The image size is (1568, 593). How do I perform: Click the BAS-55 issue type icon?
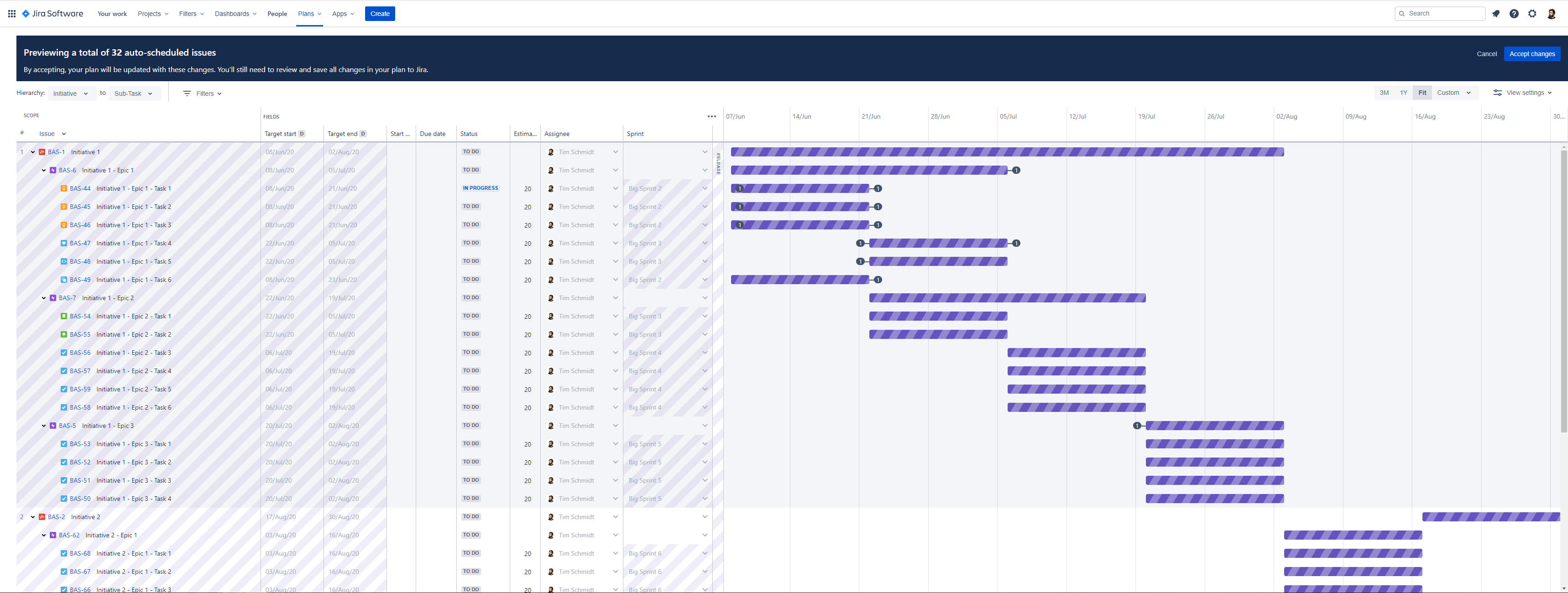point(64,334)
